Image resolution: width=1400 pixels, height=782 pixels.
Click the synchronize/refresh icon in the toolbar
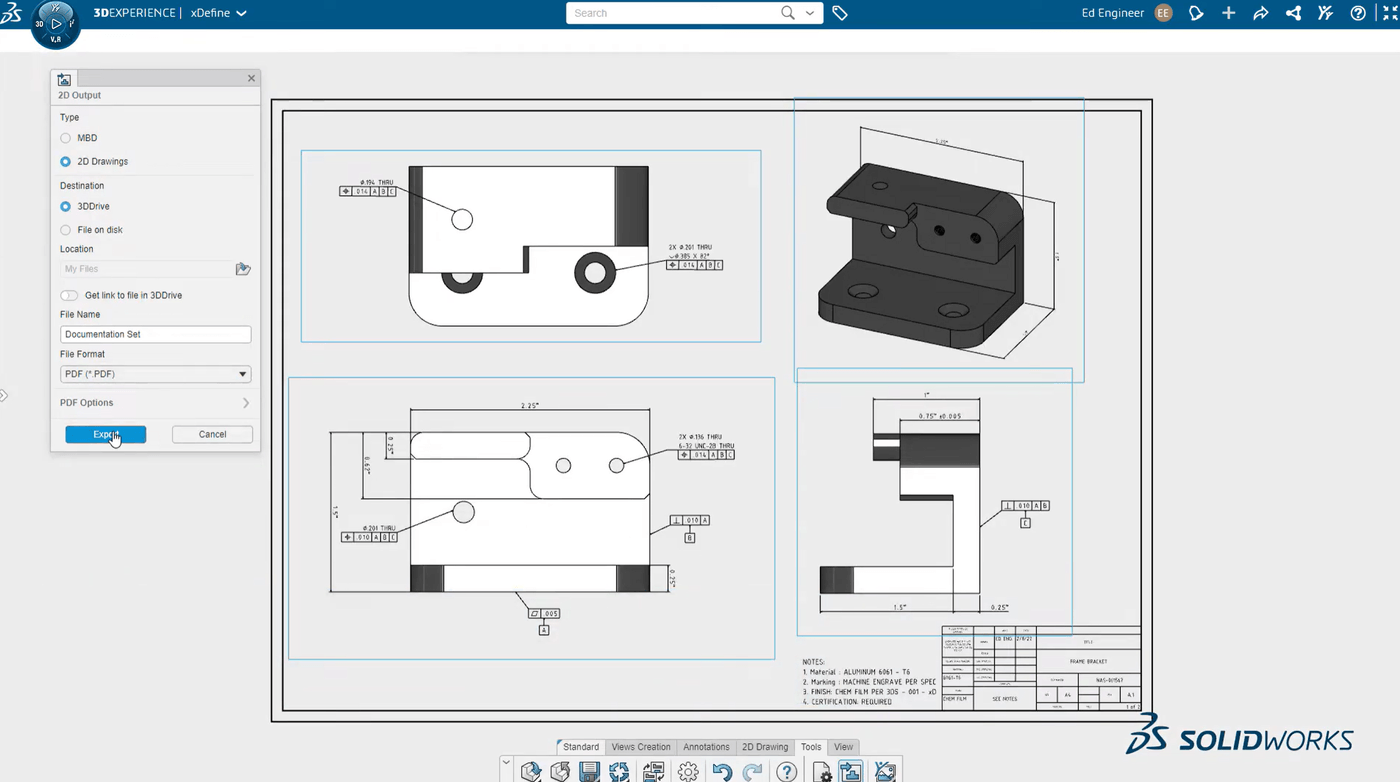pyautogui.click(x=619, y=771)
